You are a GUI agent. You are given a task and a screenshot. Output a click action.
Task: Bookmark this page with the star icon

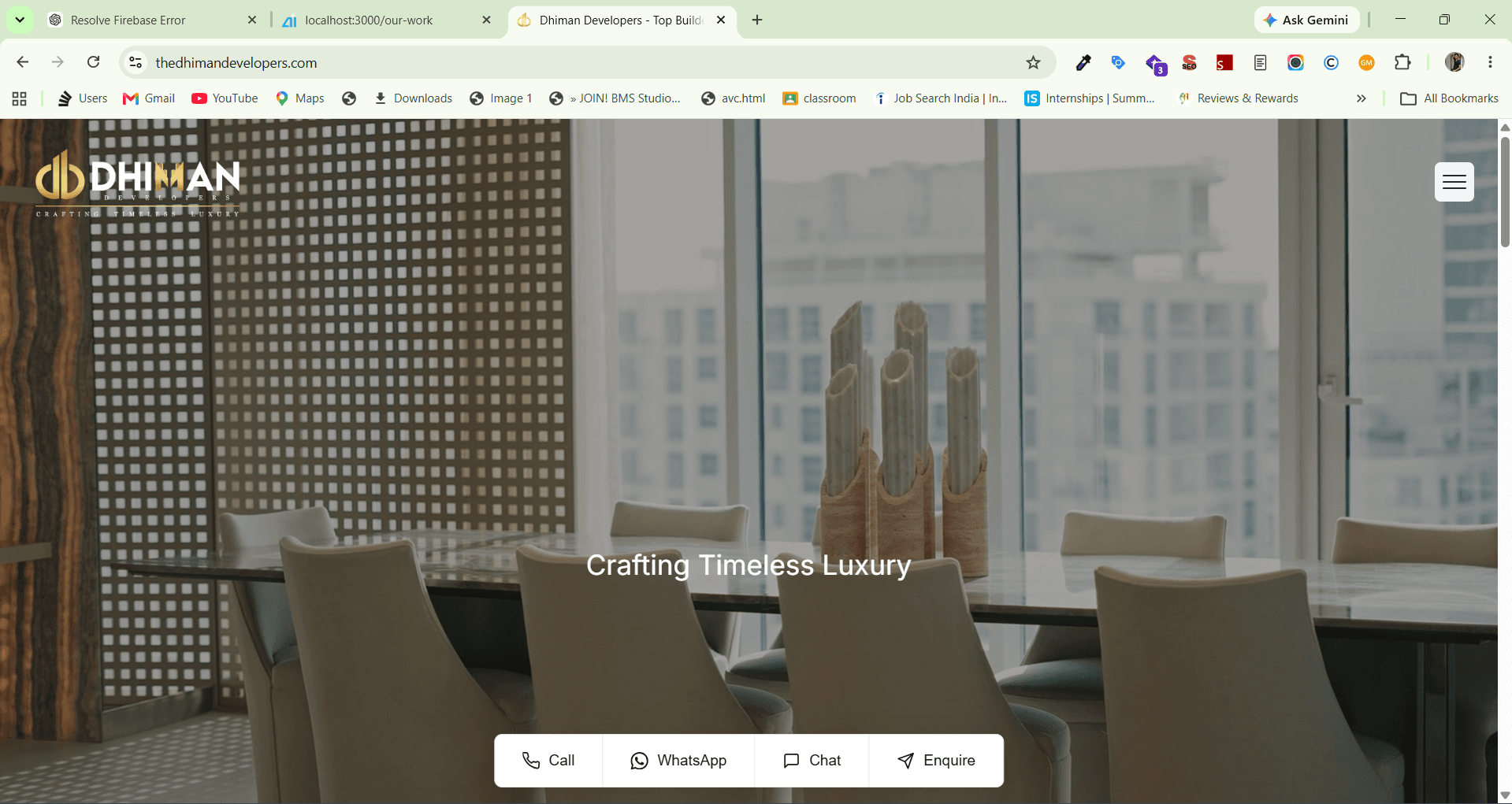(x=1033, y=62)
